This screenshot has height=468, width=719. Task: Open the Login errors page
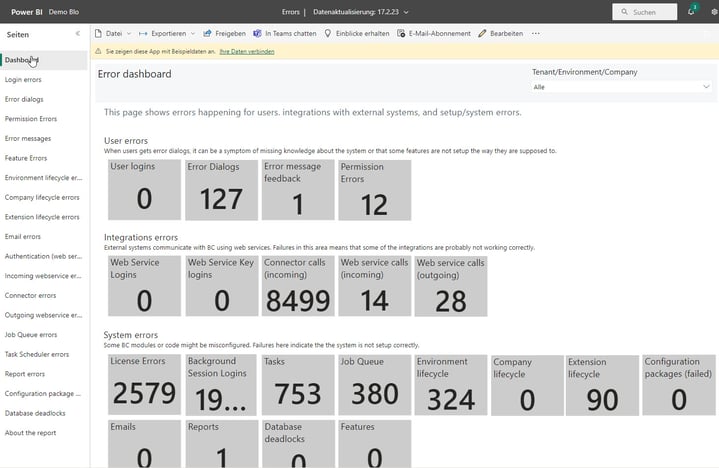point(23,80)
